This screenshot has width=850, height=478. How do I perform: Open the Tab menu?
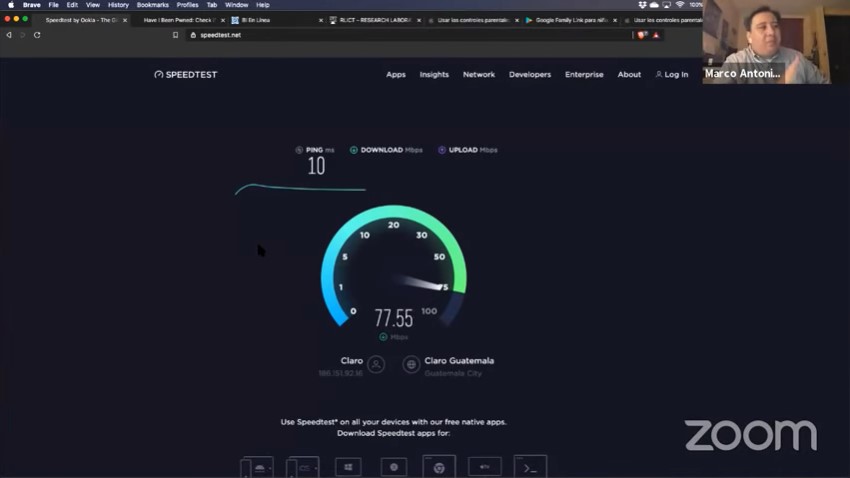click(211, 5)
